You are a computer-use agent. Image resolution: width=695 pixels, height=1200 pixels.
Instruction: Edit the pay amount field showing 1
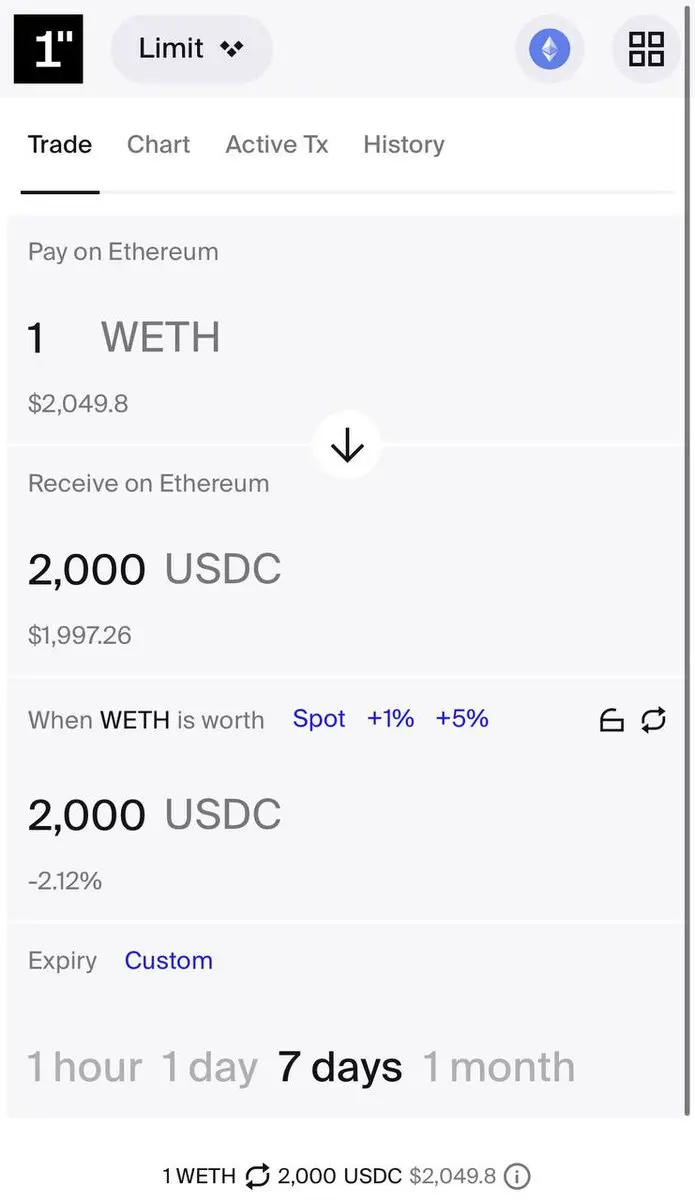click(x=36, y=338)
